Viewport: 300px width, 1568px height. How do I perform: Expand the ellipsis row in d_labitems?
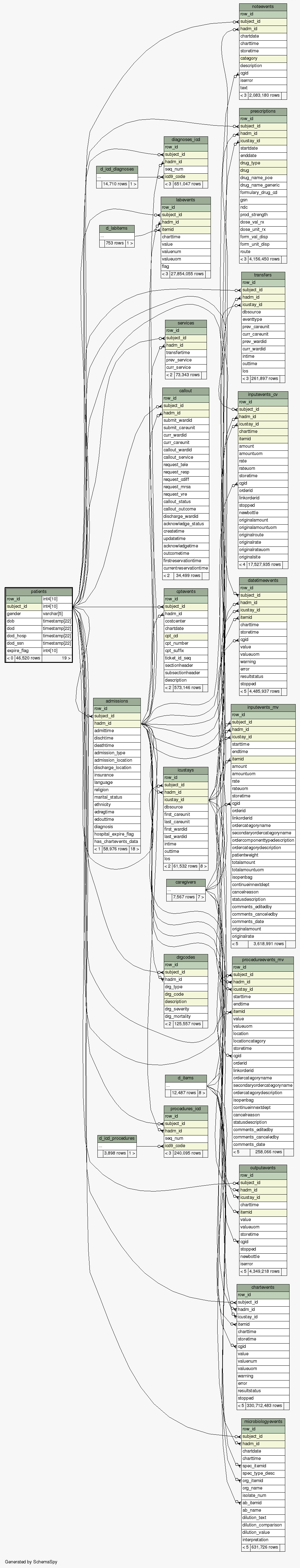pyautogui.click(x=116, y=236)
